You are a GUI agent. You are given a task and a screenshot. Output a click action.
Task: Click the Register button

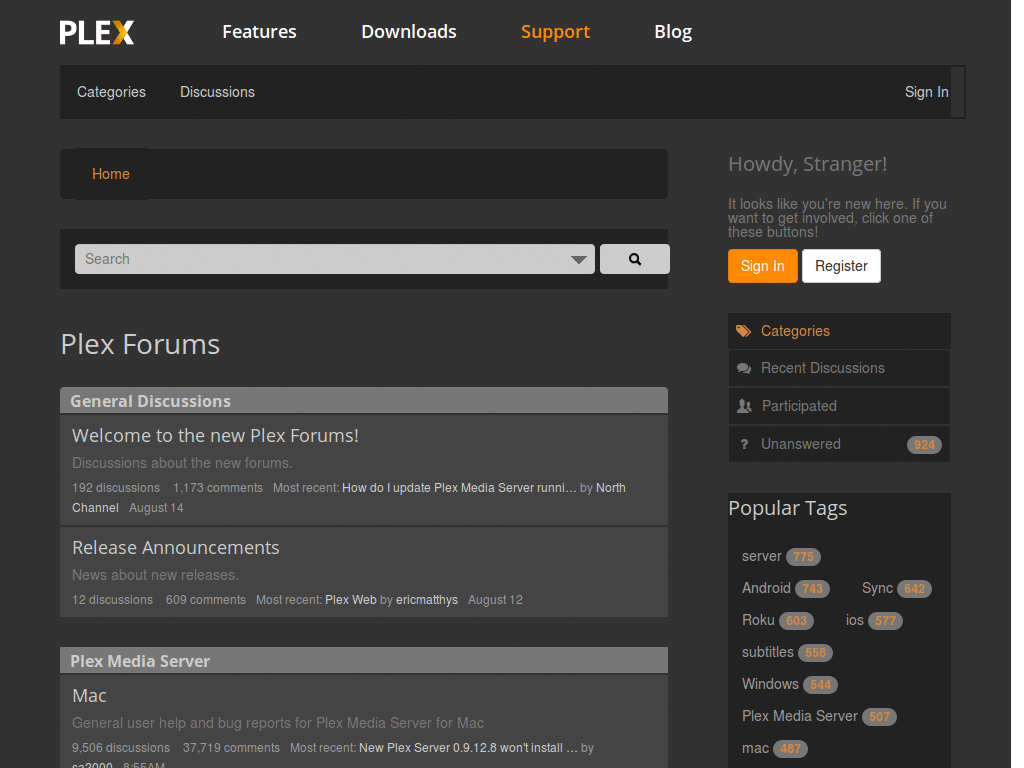coord(841,266)
